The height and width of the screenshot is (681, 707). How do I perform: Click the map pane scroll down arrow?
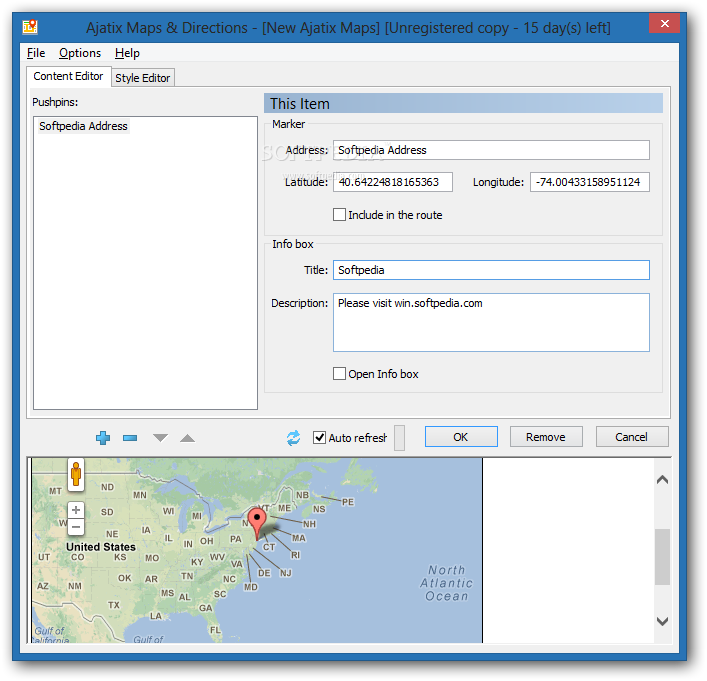(x=662, y=621)
